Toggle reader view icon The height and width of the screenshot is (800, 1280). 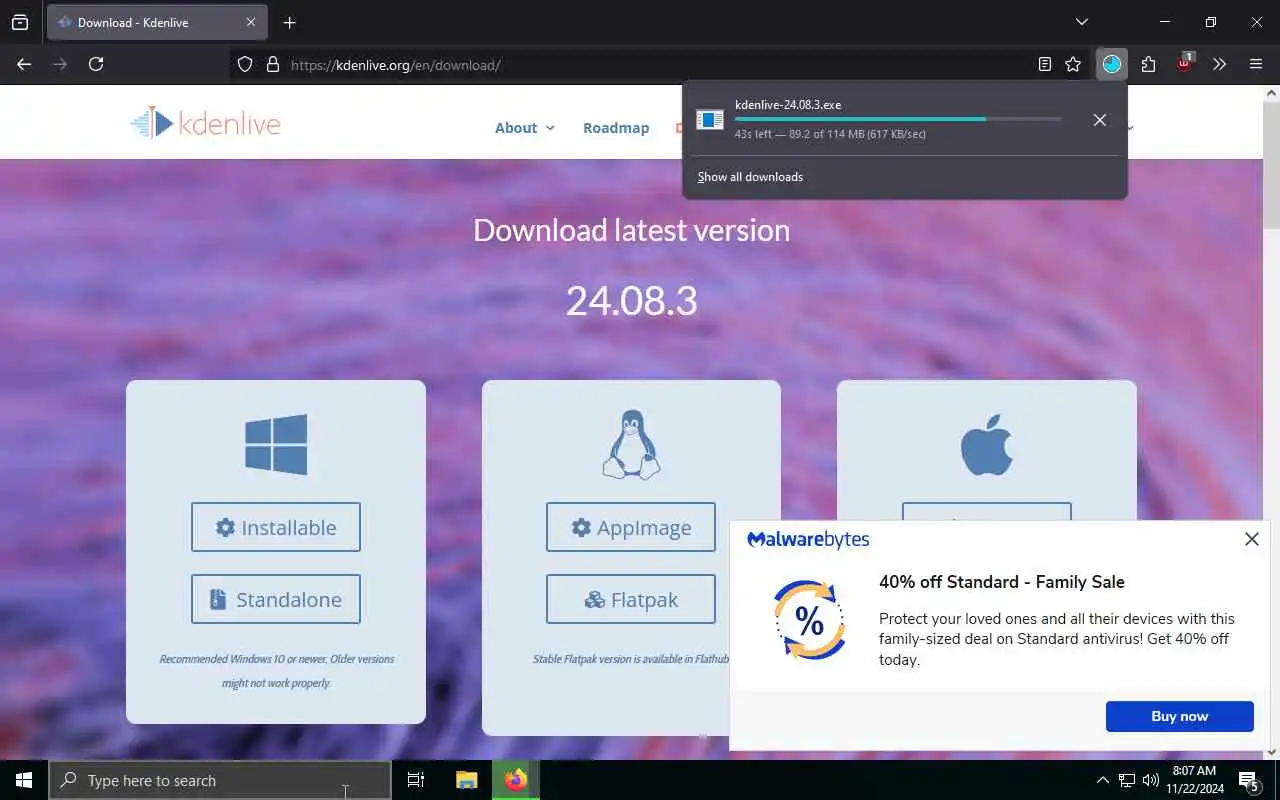click(1045, 64)
